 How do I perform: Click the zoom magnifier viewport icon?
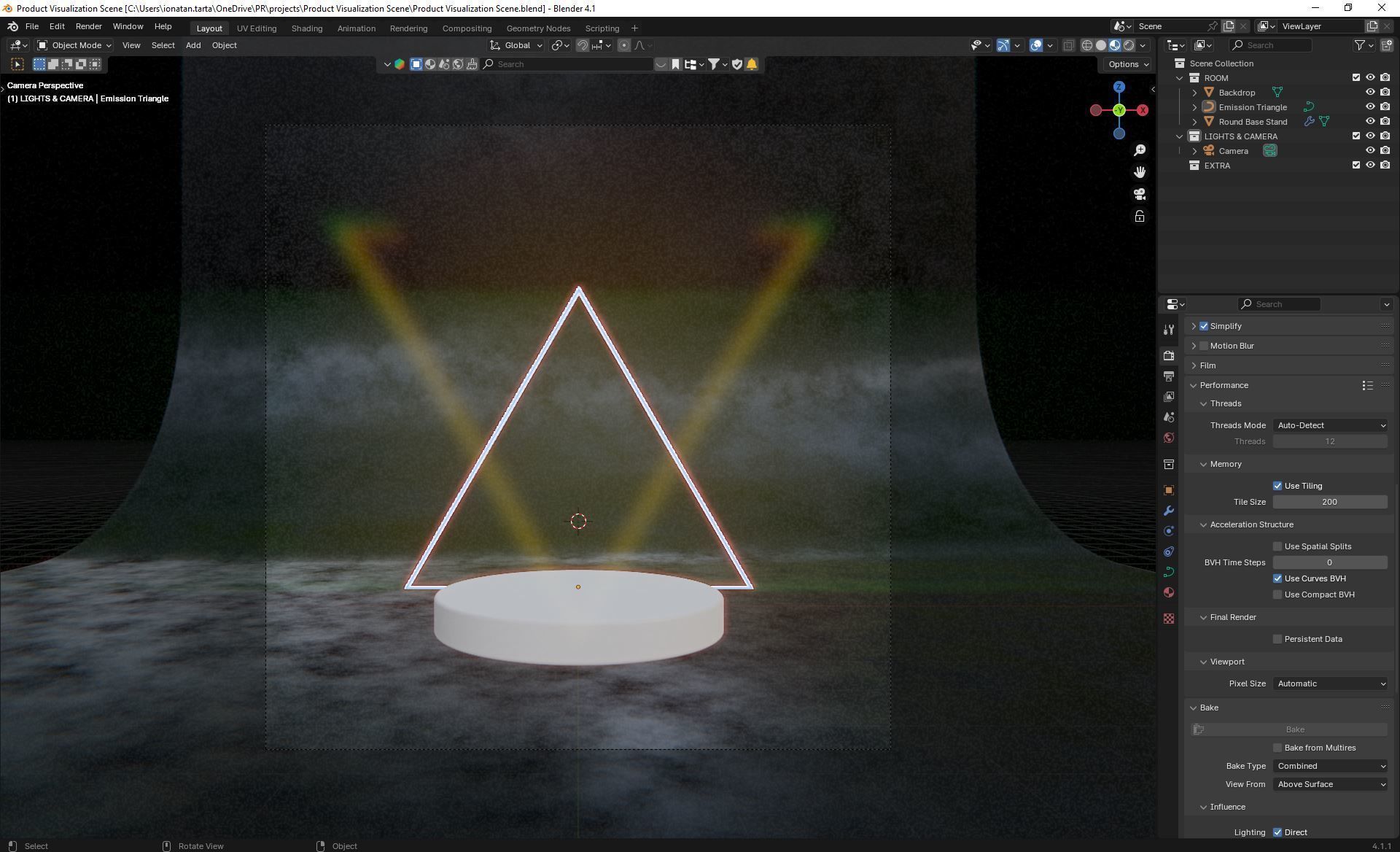pos(1140,150)
